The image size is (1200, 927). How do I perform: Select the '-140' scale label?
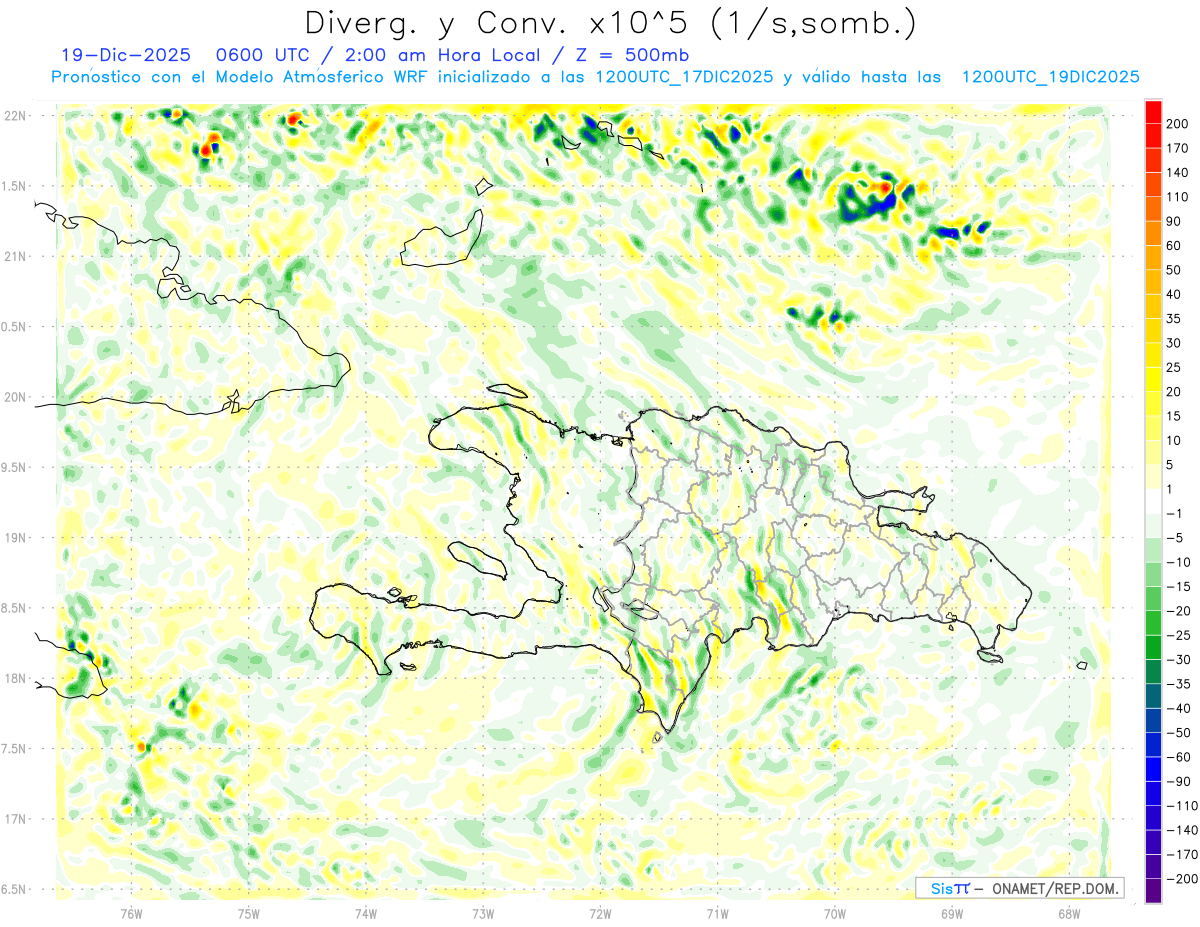coord(1181,831)
